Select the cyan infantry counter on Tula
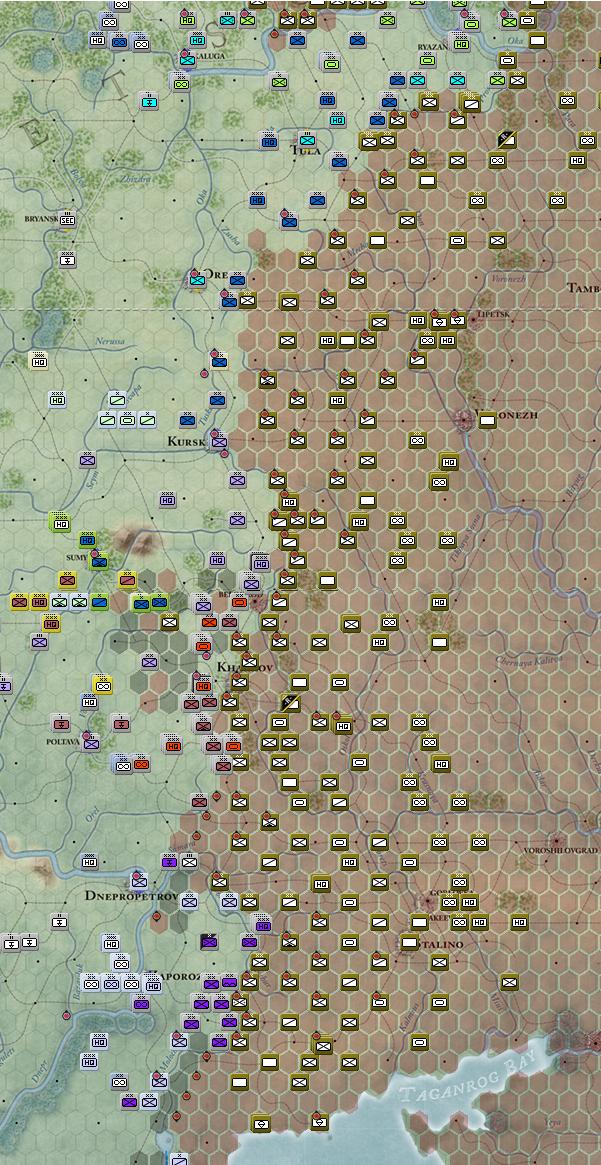Viewport: 601px width, 1165px height. pos(307,139)
